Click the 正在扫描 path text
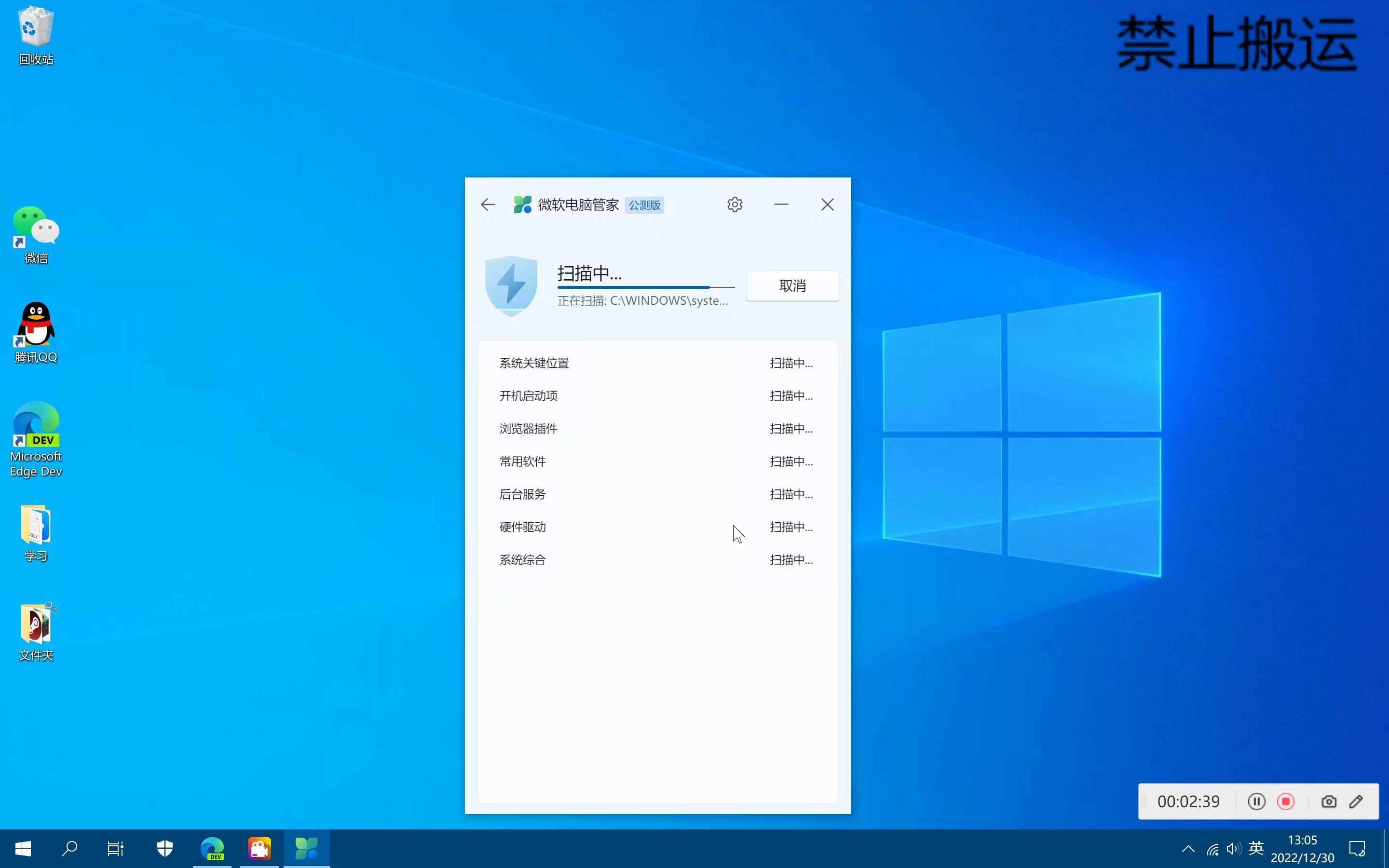Image resolution: width=1389 pixels, height=868 pixels. click(643, 301)
